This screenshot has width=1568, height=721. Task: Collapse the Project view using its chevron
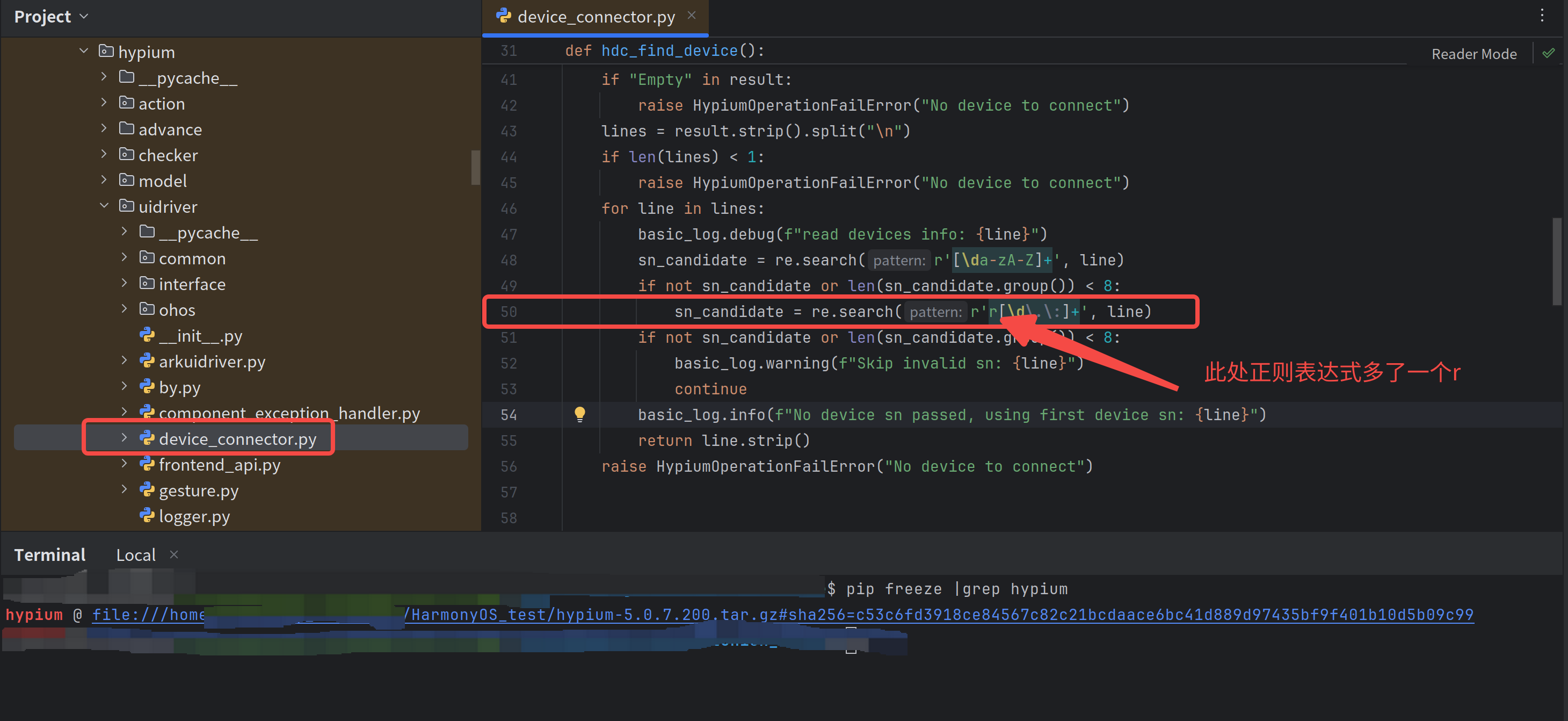pyautogui.click(x=84, y=17)
